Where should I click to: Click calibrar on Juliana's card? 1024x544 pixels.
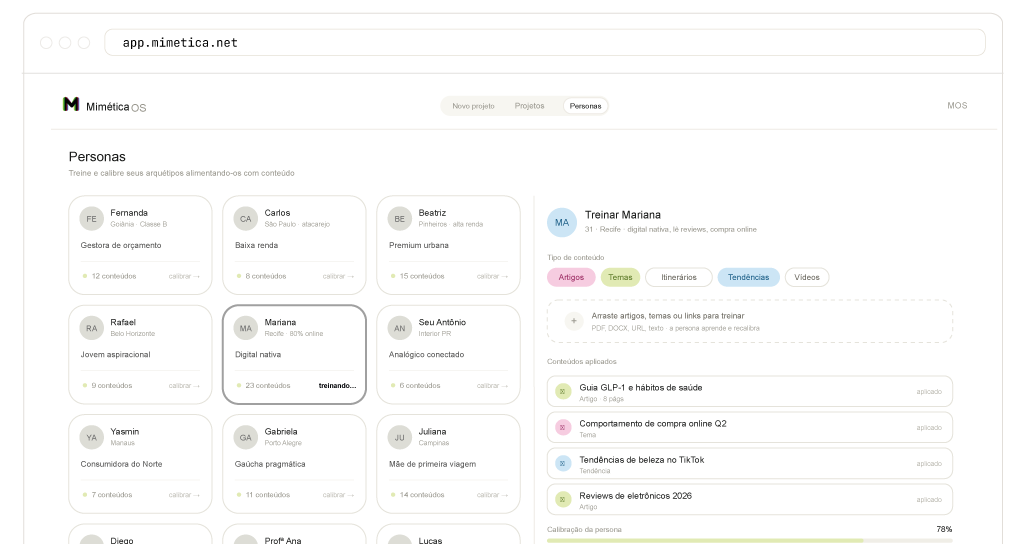492,495
